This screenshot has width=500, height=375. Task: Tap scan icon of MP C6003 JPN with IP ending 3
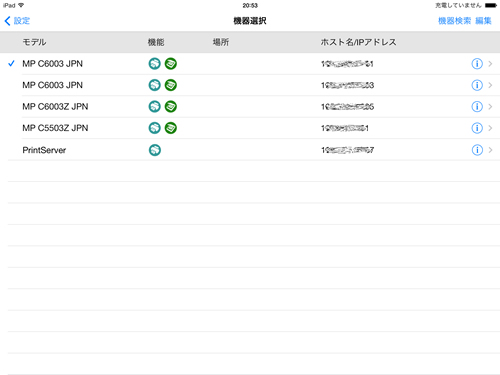171,85
